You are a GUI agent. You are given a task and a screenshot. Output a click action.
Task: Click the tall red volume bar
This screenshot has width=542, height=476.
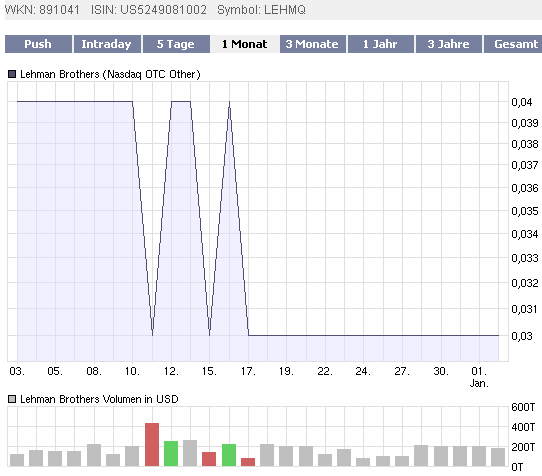point(152,444)
